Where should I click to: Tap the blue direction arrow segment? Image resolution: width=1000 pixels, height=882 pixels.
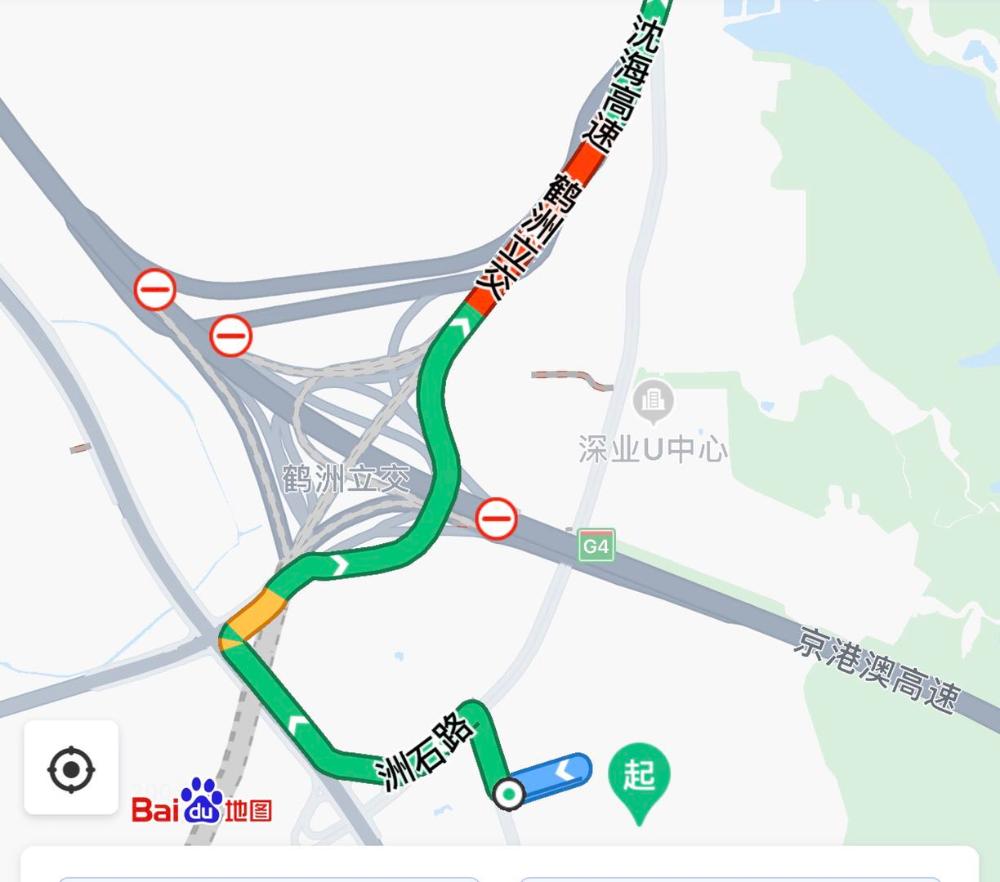point(552,774)
